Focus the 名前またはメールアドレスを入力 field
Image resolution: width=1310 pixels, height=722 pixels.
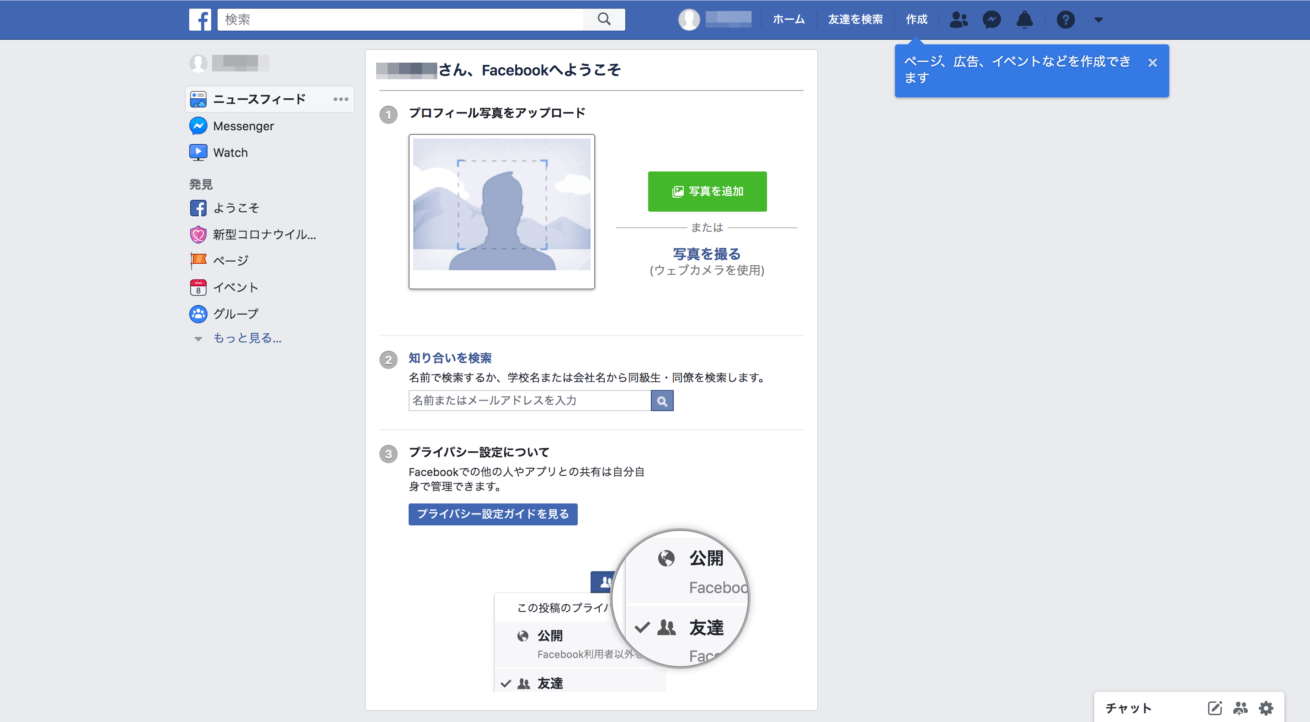[530, 400]
